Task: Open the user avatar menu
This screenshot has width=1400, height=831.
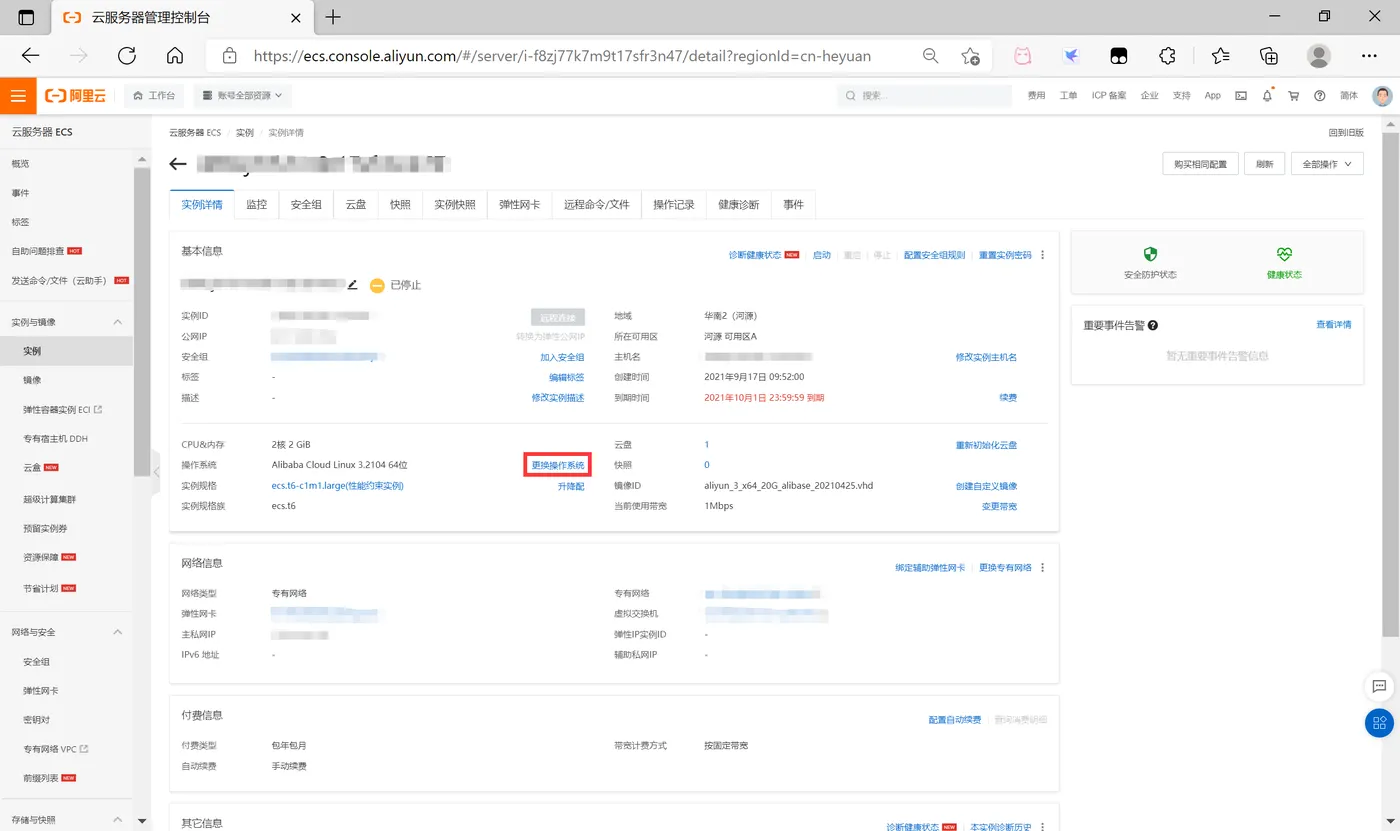Action: [1382, 96]
